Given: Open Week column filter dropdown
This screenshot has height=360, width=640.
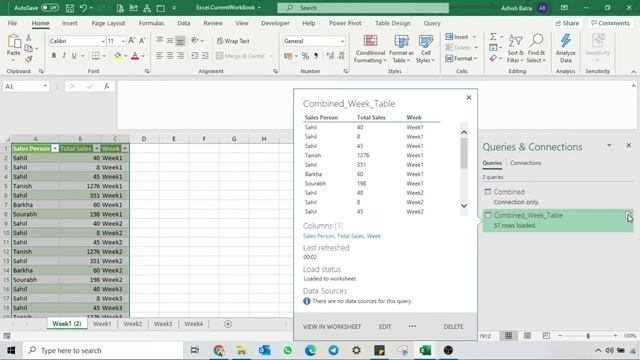Looking at the screenshot, I should [x=125, y=149].
